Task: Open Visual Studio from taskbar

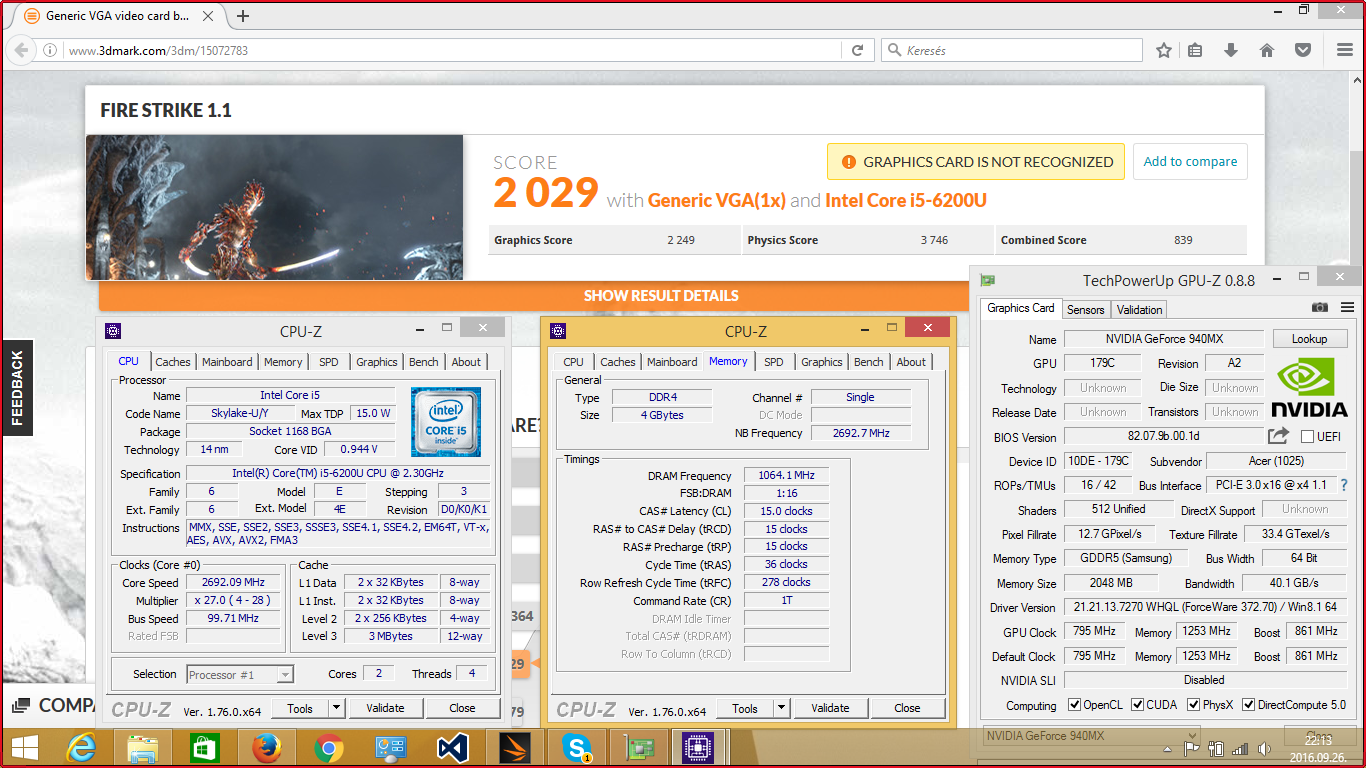Action: [x=452, y=747]
